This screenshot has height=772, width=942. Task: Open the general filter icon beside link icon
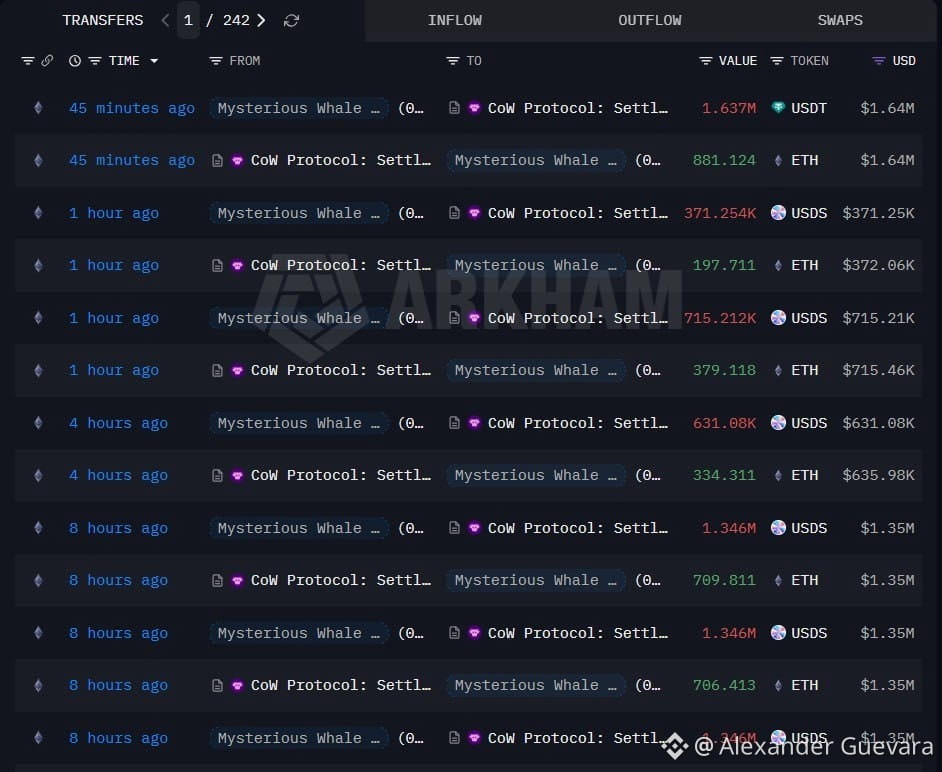point(28,61)
